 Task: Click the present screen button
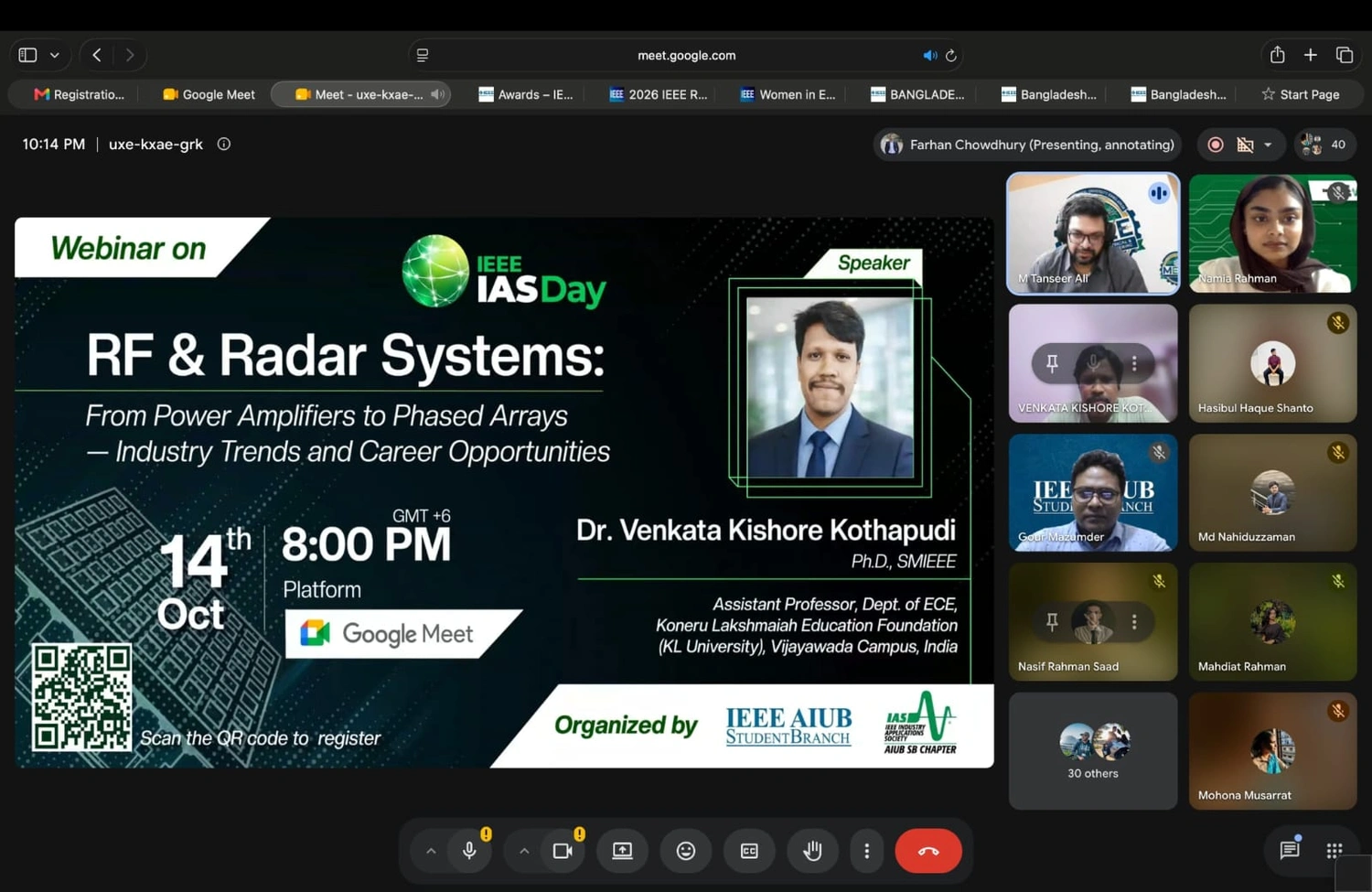pos(622,851)
